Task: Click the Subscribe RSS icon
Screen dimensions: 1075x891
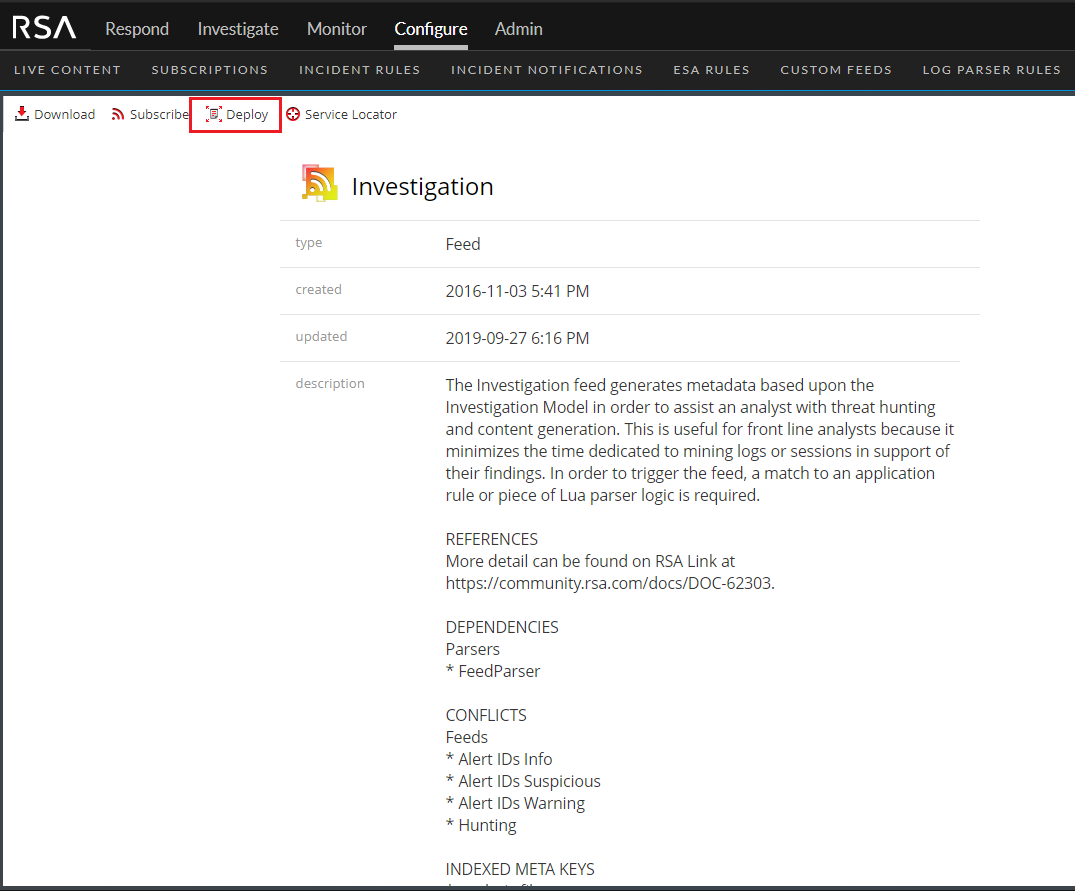Action: [x=118, y=114]
